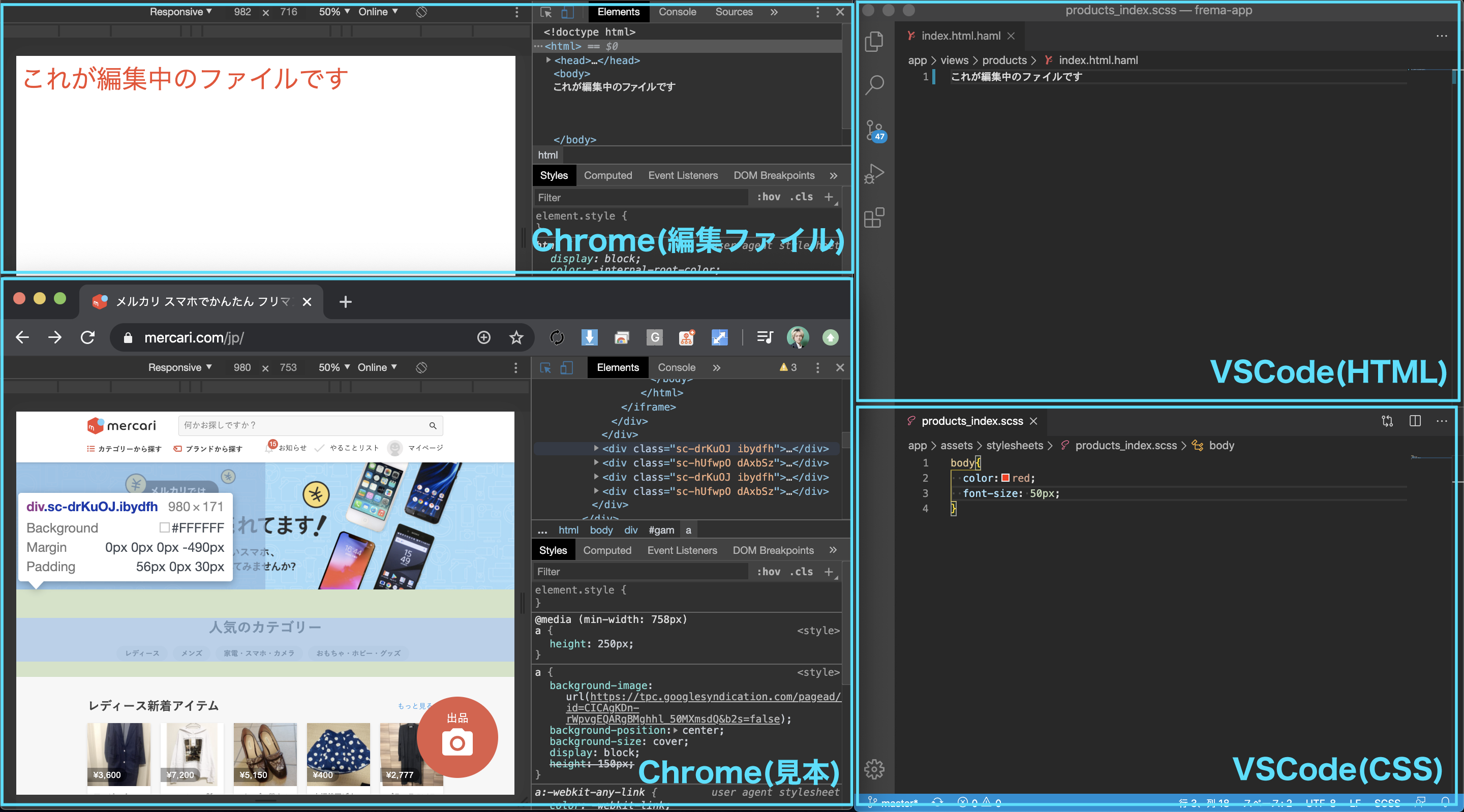Screen dimensions: 1464x812
Task: Open VSCode Source Control icon
Action: [x=874, y=130]
